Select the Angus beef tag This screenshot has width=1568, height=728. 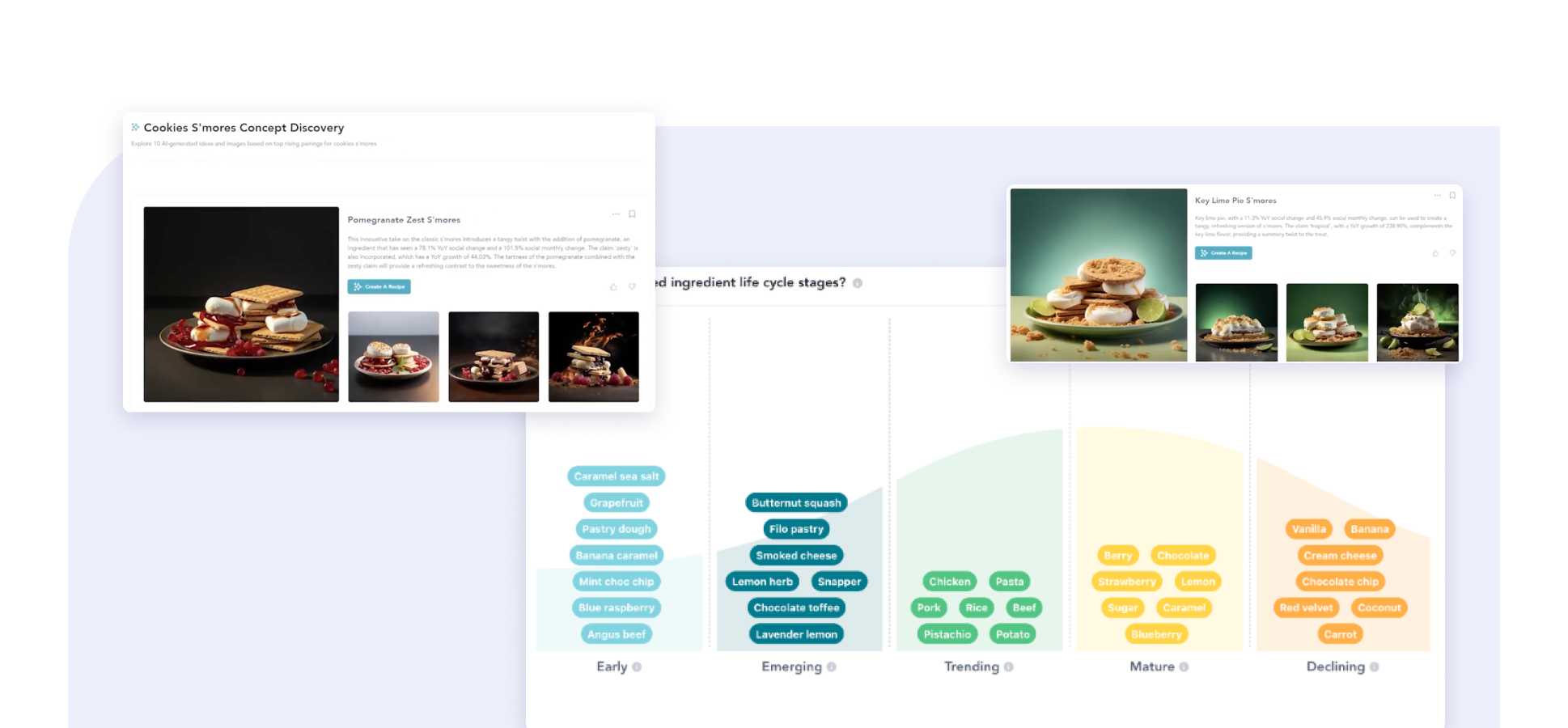pos(617,634)
